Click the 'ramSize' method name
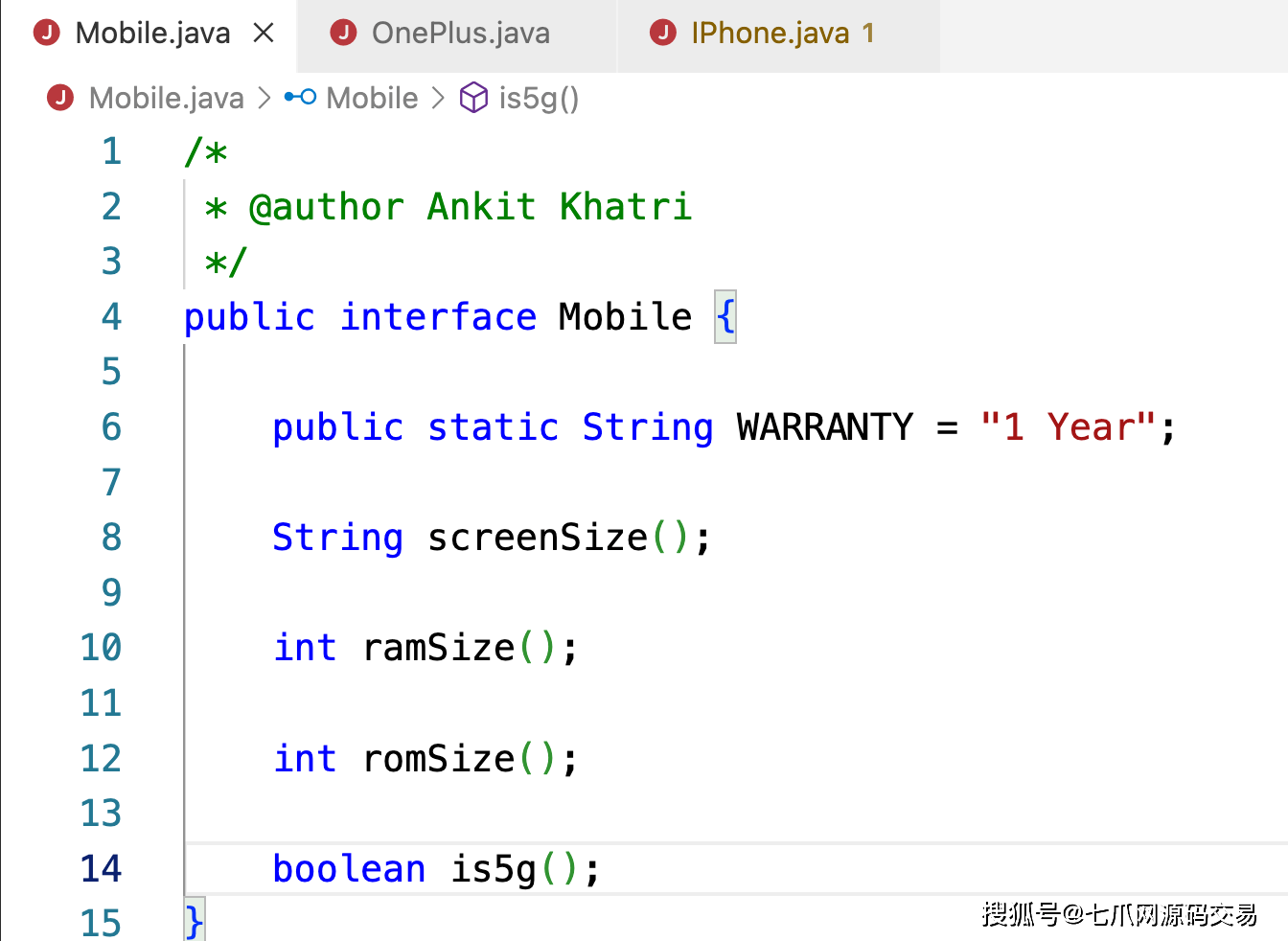Image resolution: width=1288 pixels, height=941 pixels. coord(439,648)
